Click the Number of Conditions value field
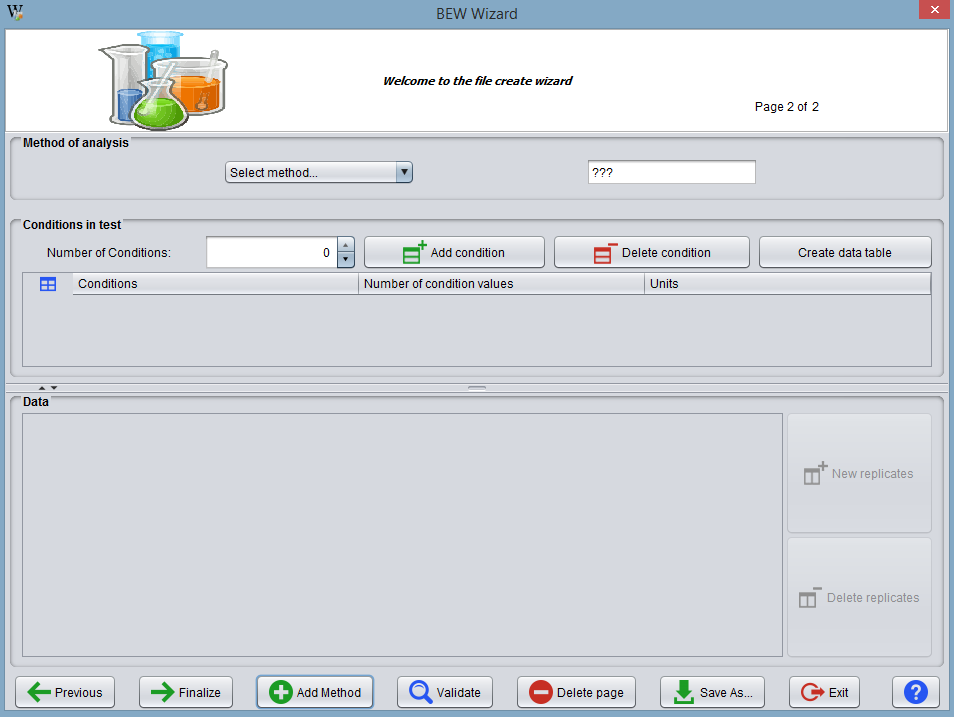 click(x=271, y=252)
